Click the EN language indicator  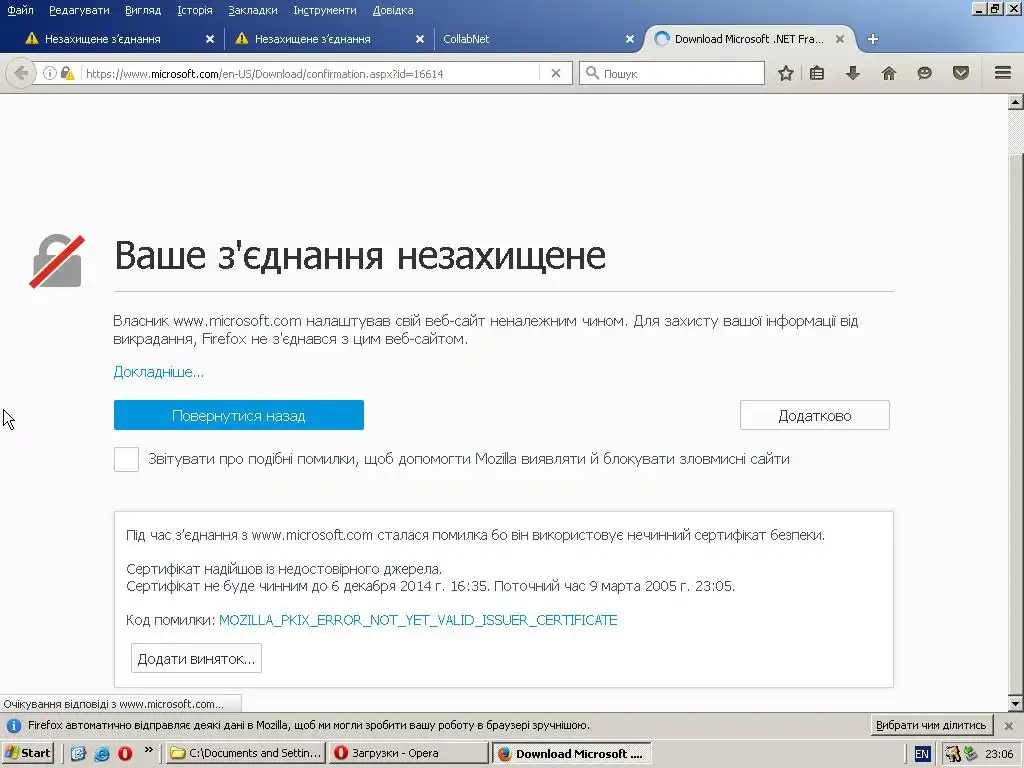(921, 754)
